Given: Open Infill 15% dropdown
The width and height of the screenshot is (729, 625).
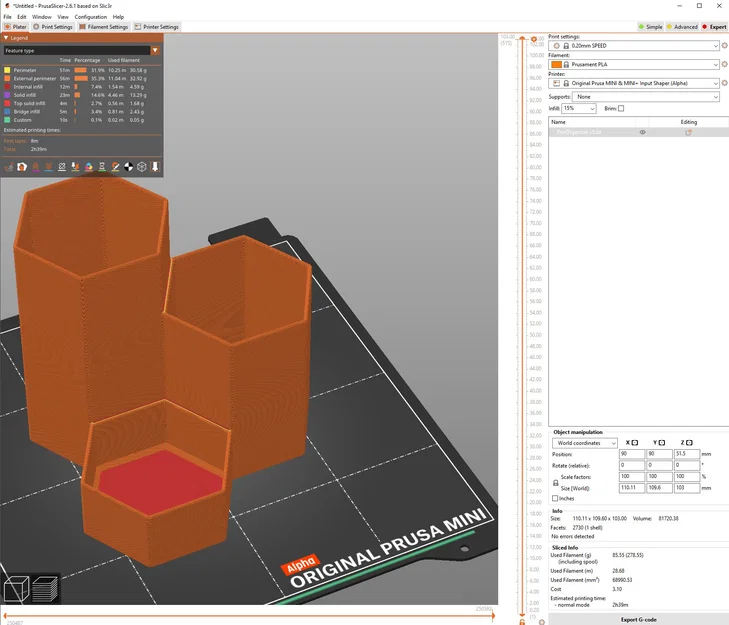Looking at the screenshot, I should point(579,108).
